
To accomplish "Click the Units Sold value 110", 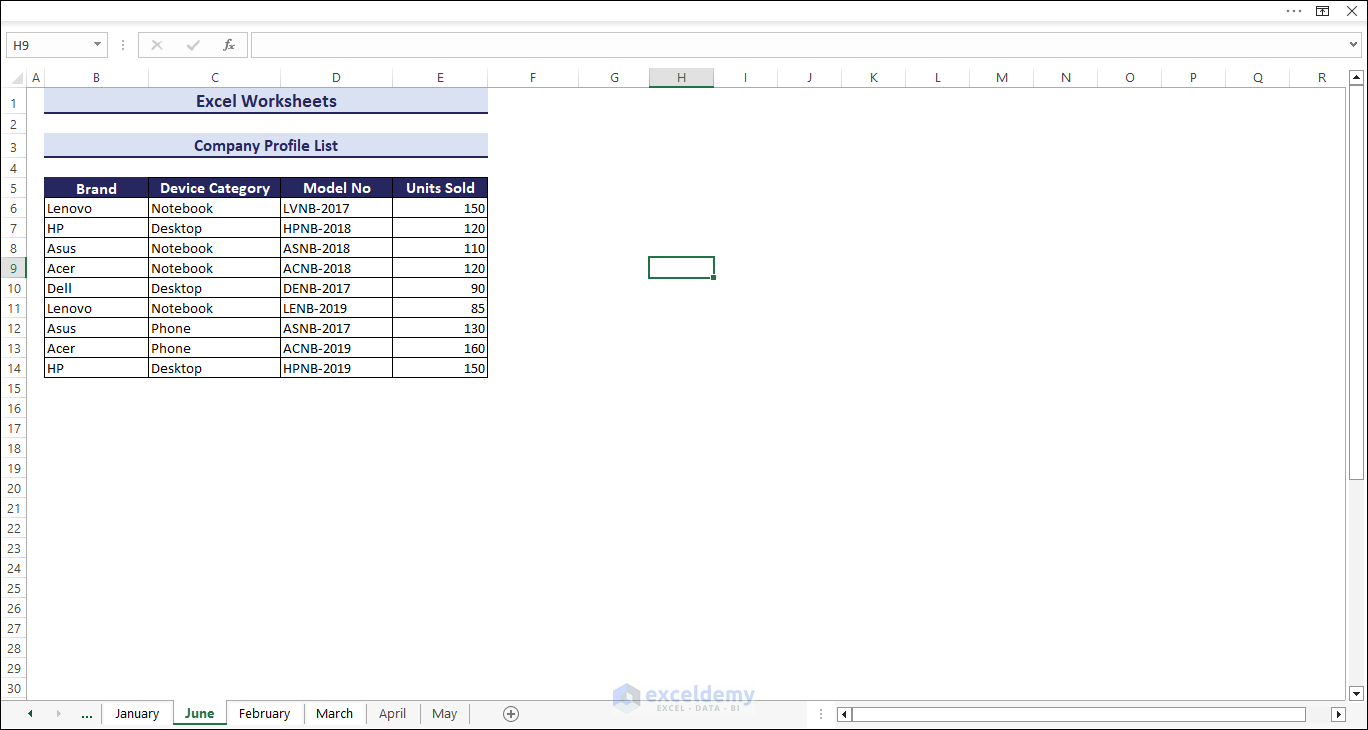I will [440, 248].
